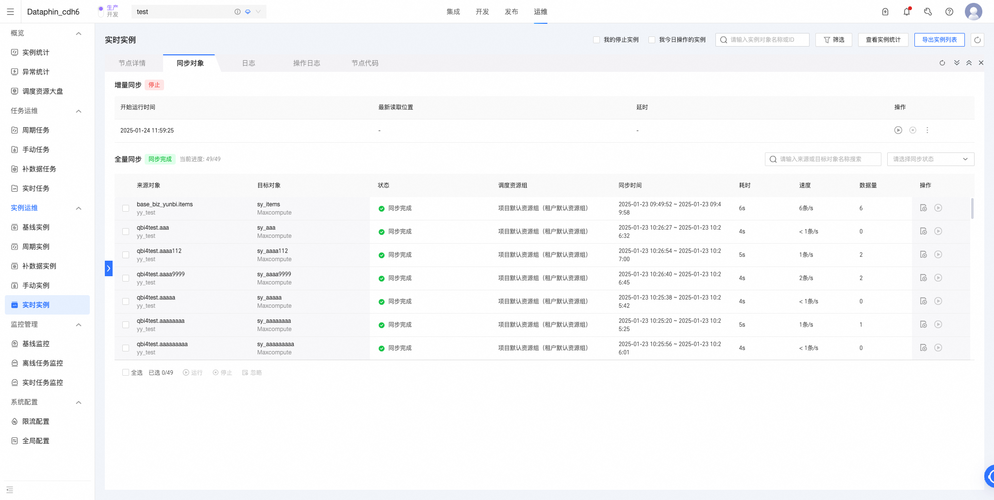
Task: Open the more-options dots in 增量同步 row
Action: (x=927, y=130)
